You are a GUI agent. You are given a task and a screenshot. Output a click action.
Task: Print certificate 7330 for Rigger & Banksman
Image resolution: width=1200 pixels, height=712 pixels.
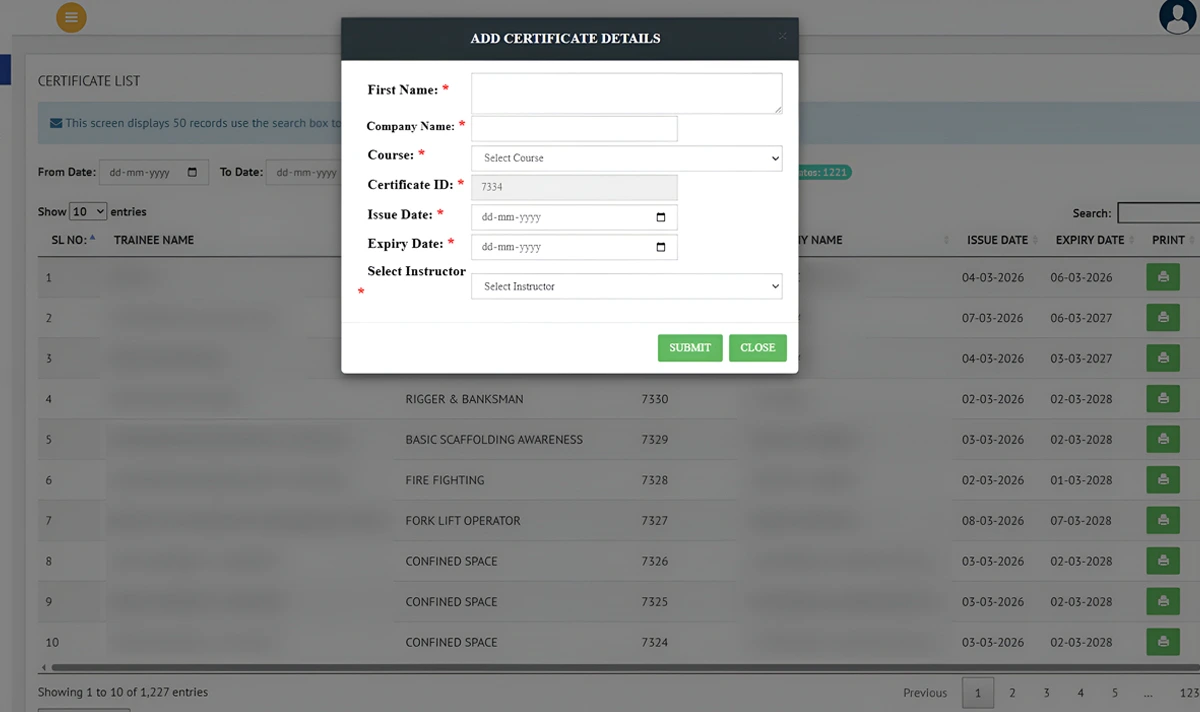coord(1162,399)
